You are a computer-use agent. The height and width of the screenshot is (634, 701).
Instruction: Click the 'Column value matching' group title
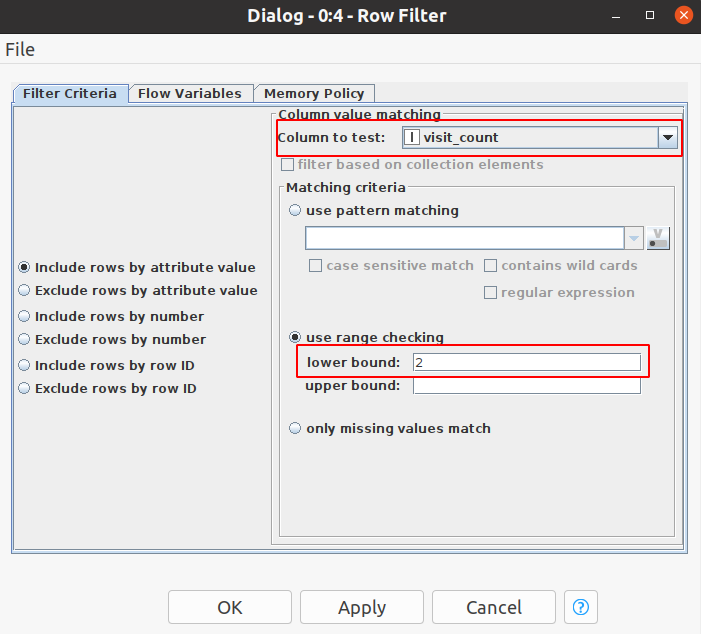click(x=359, y=114)
